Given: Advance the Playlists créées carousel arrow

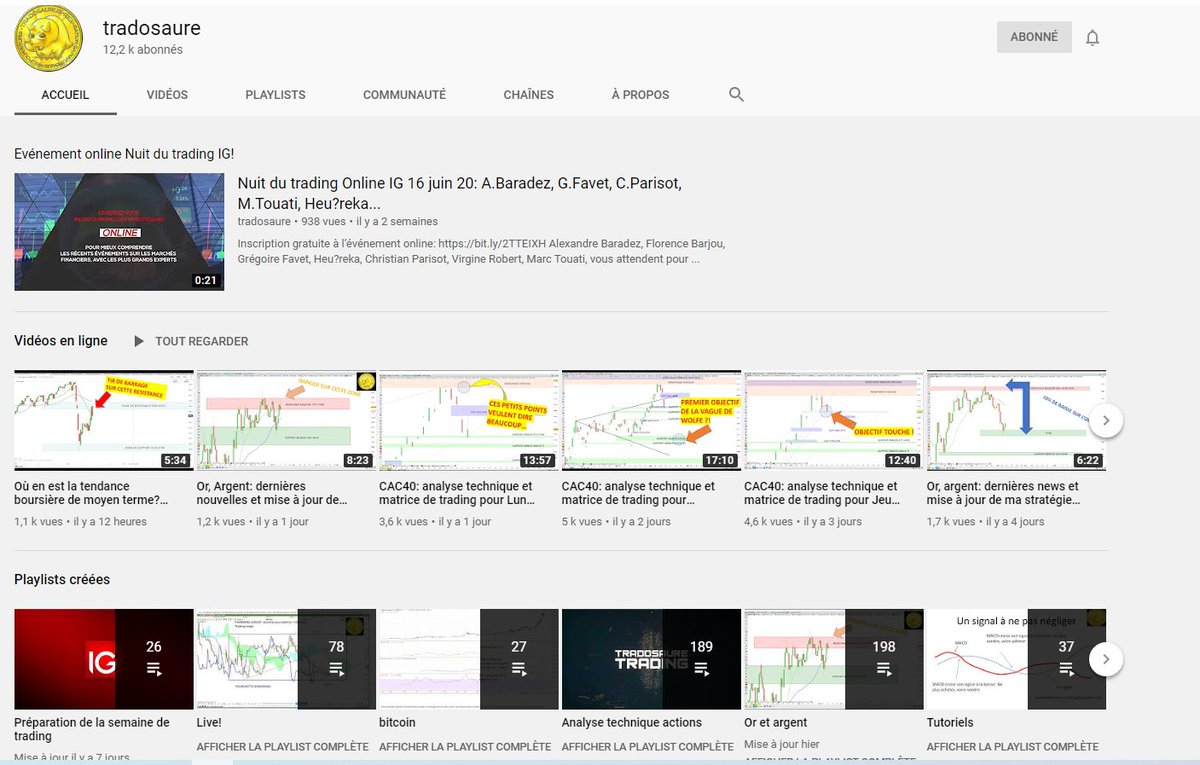Looking at the screenshot, I should [1106, 659].
